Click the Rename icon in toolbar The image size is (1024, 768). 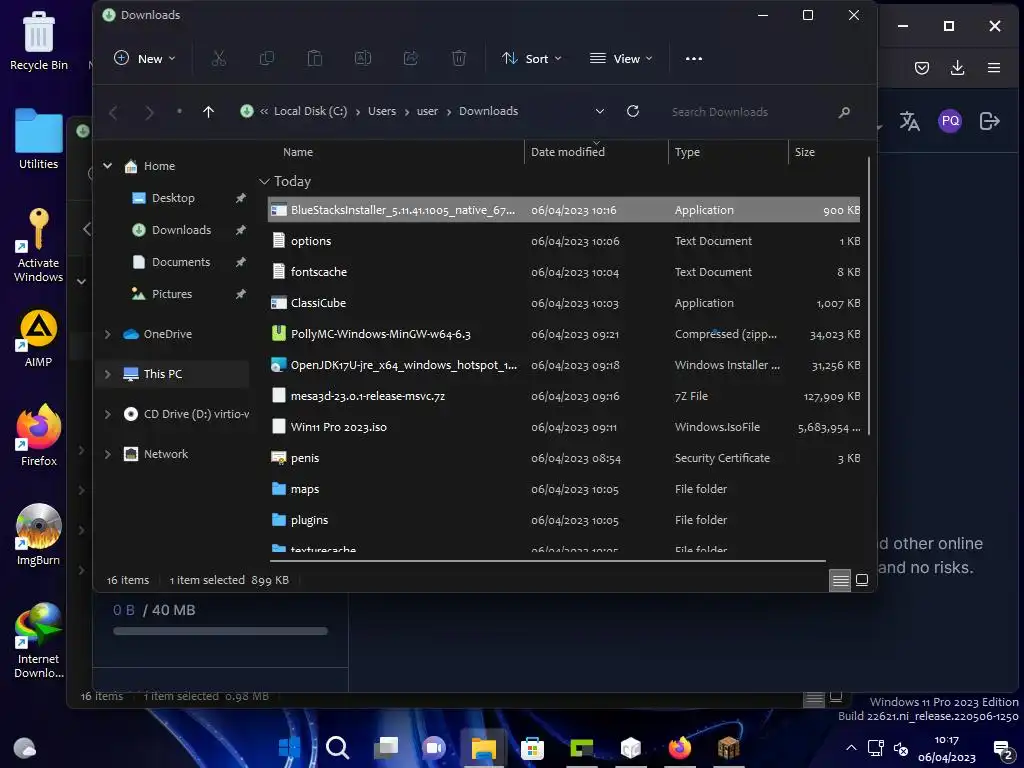coord(362,58)
